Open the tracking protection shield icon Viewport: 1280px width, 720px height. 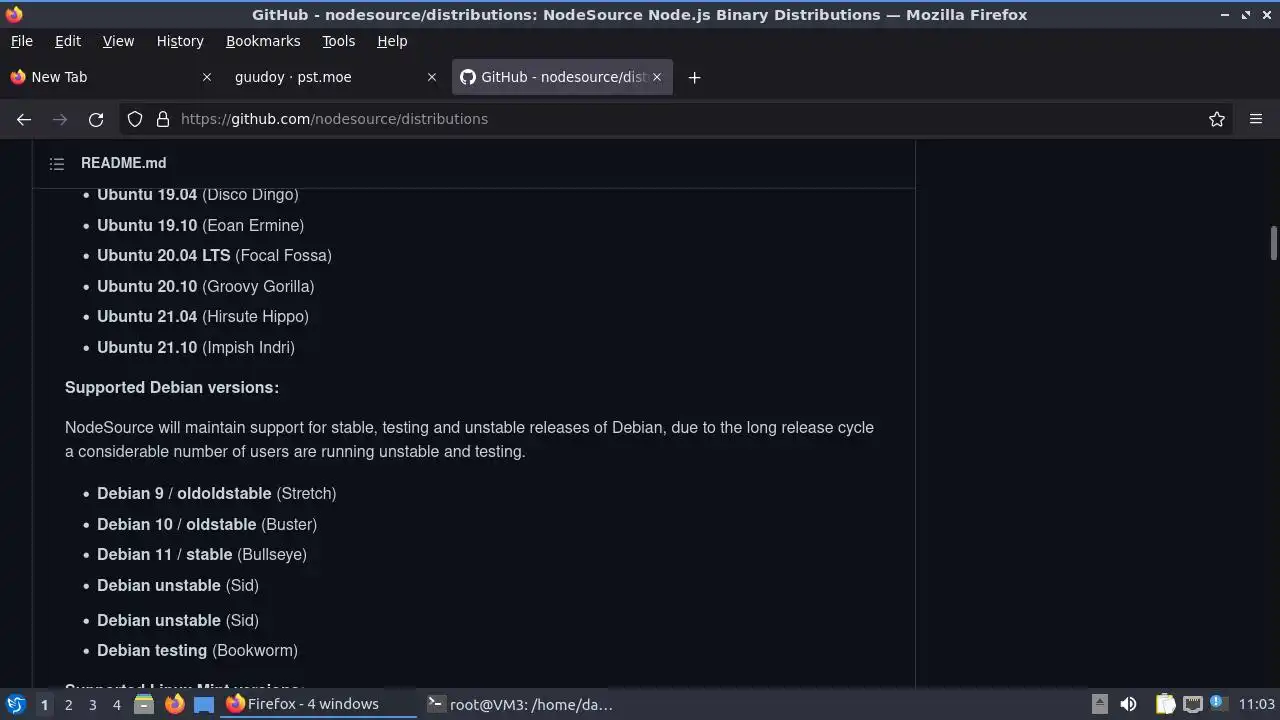135,119
